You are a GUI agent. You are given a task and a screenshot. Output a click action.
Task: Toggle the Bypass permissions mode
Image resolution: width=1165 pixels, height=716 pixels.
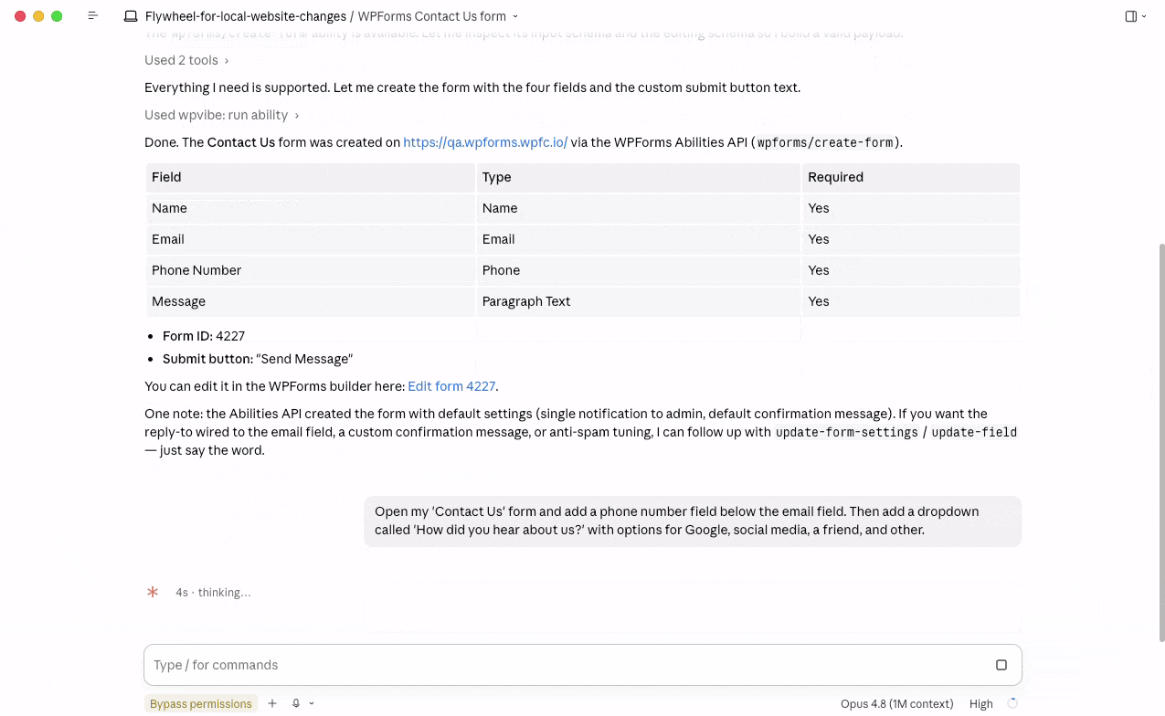coord(201,703)
